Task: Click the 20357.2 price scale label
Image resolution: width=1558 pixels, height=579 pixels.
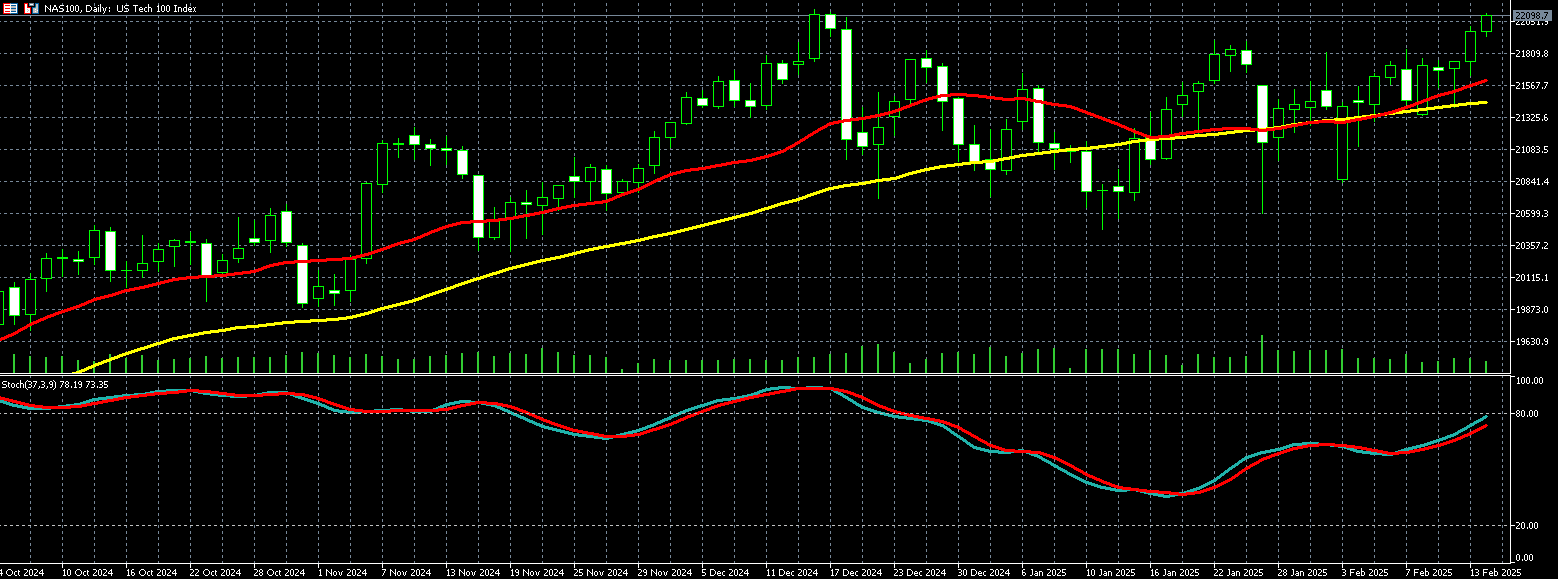Action: [x=1532, y=245]
